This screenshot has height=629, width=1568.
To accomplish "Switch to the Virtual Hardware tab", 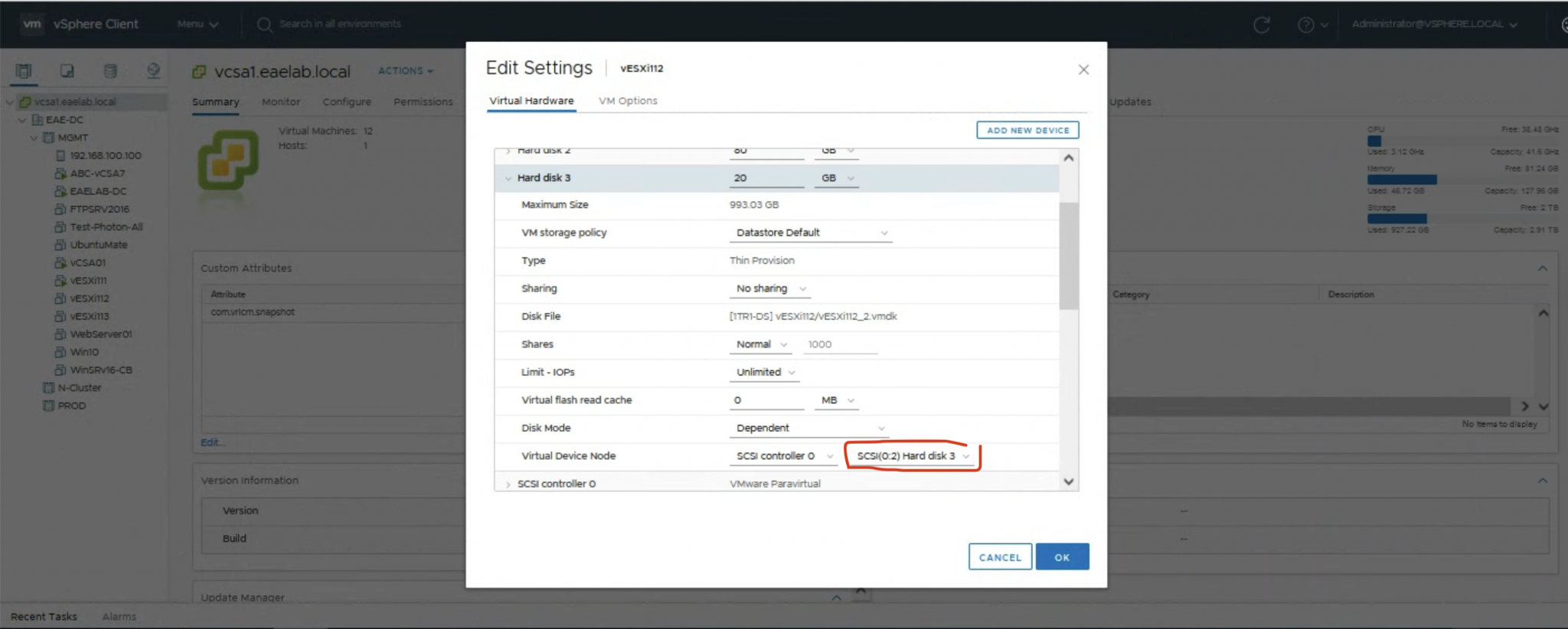I will coord(531,101).
